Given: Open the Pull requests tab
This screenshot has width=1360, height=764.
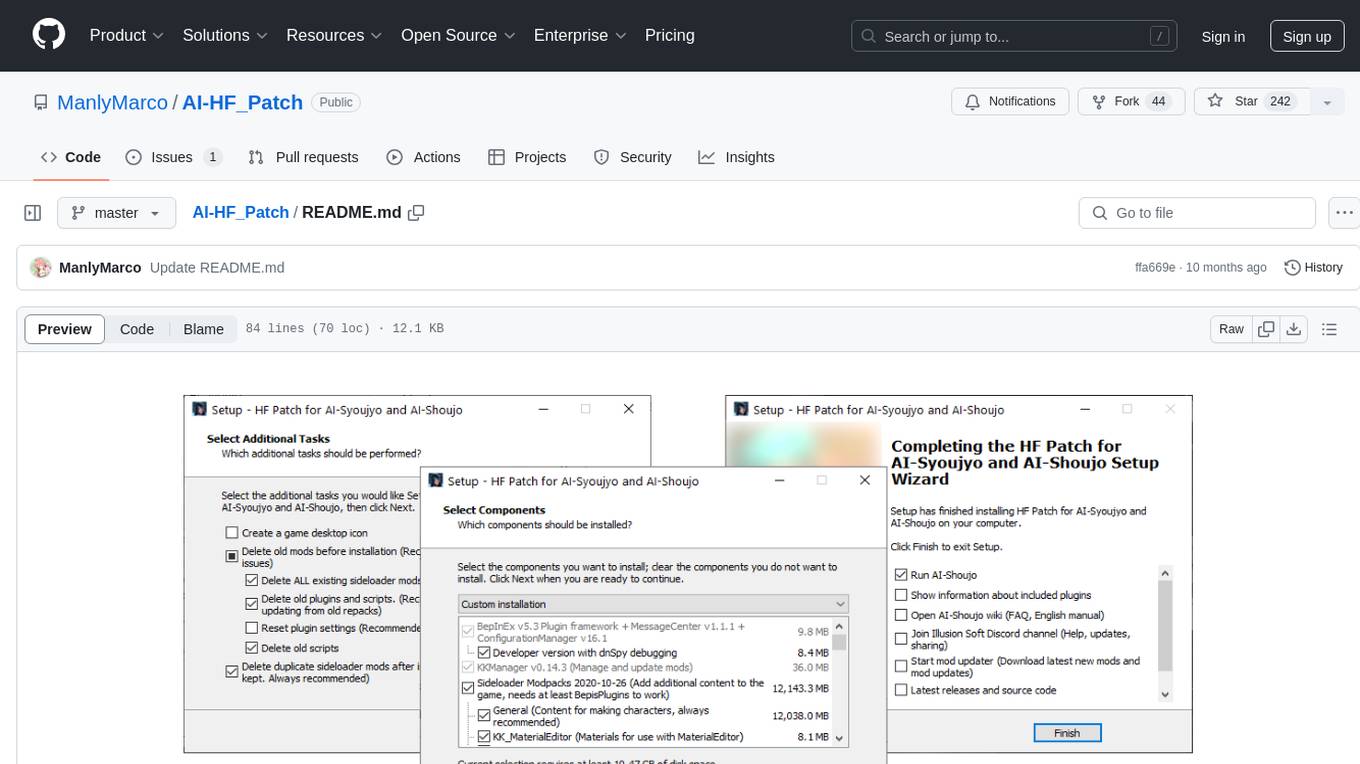Looking at the screenshot, I should (303, 157).
